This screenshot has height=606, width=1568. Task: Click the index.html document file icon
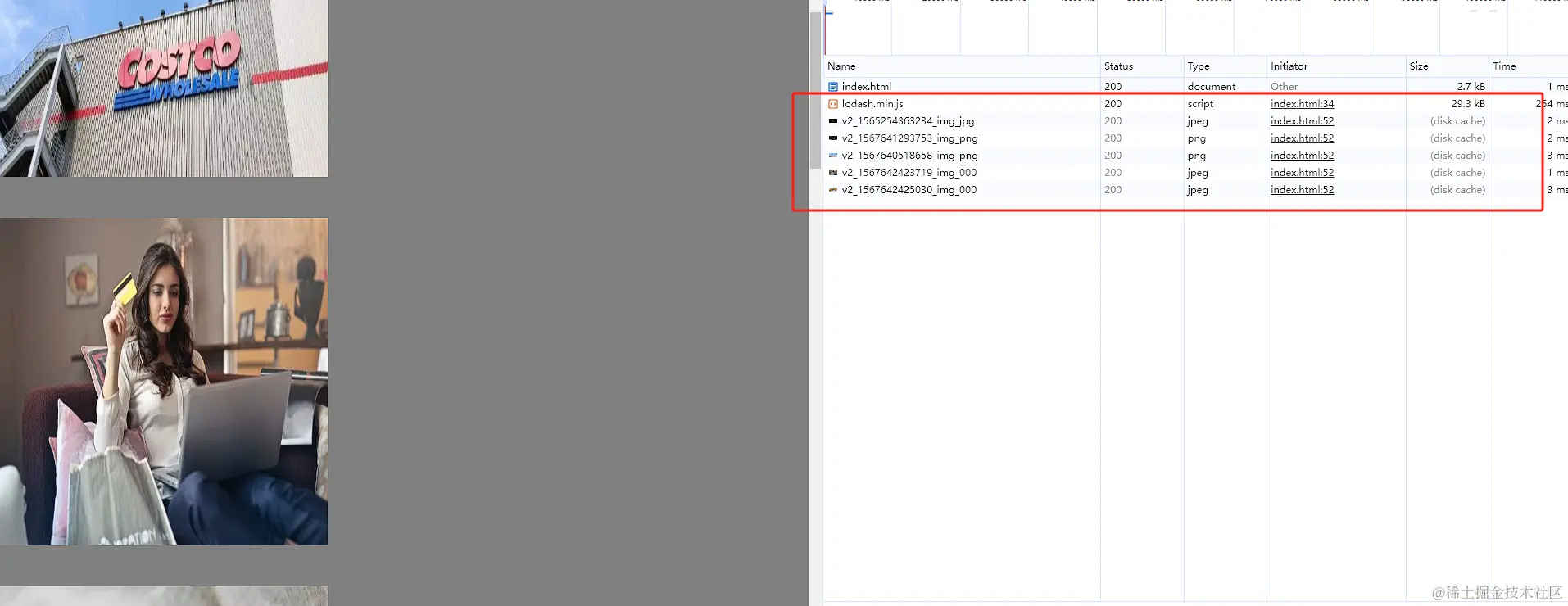(x=833, y=87)
